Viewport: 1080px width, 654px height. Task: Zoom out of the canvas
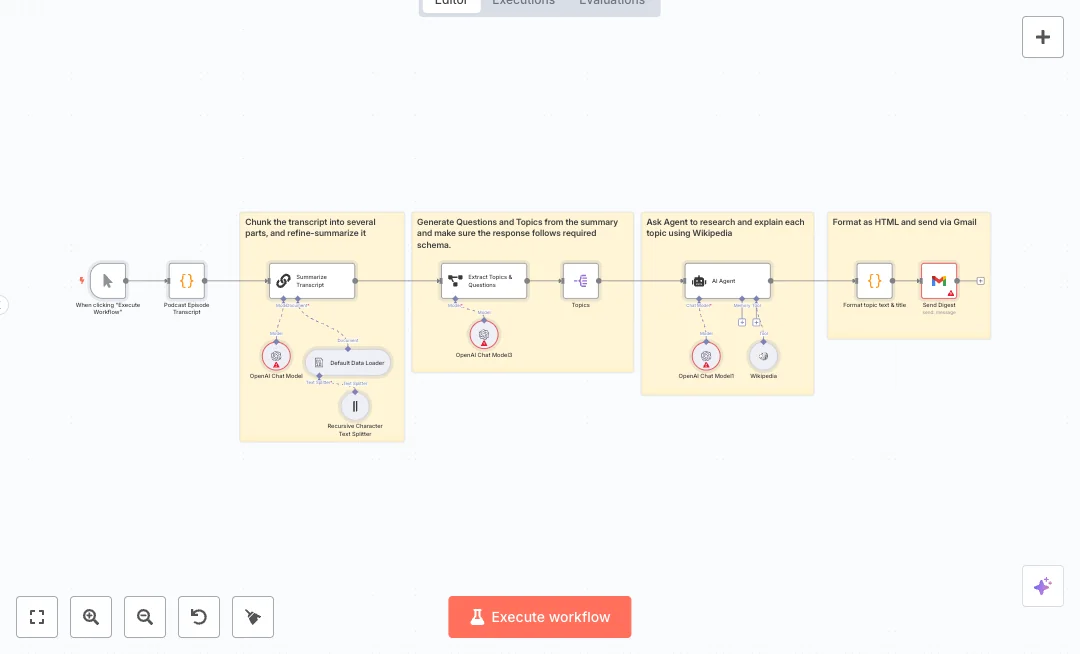[x=145, y=617]
